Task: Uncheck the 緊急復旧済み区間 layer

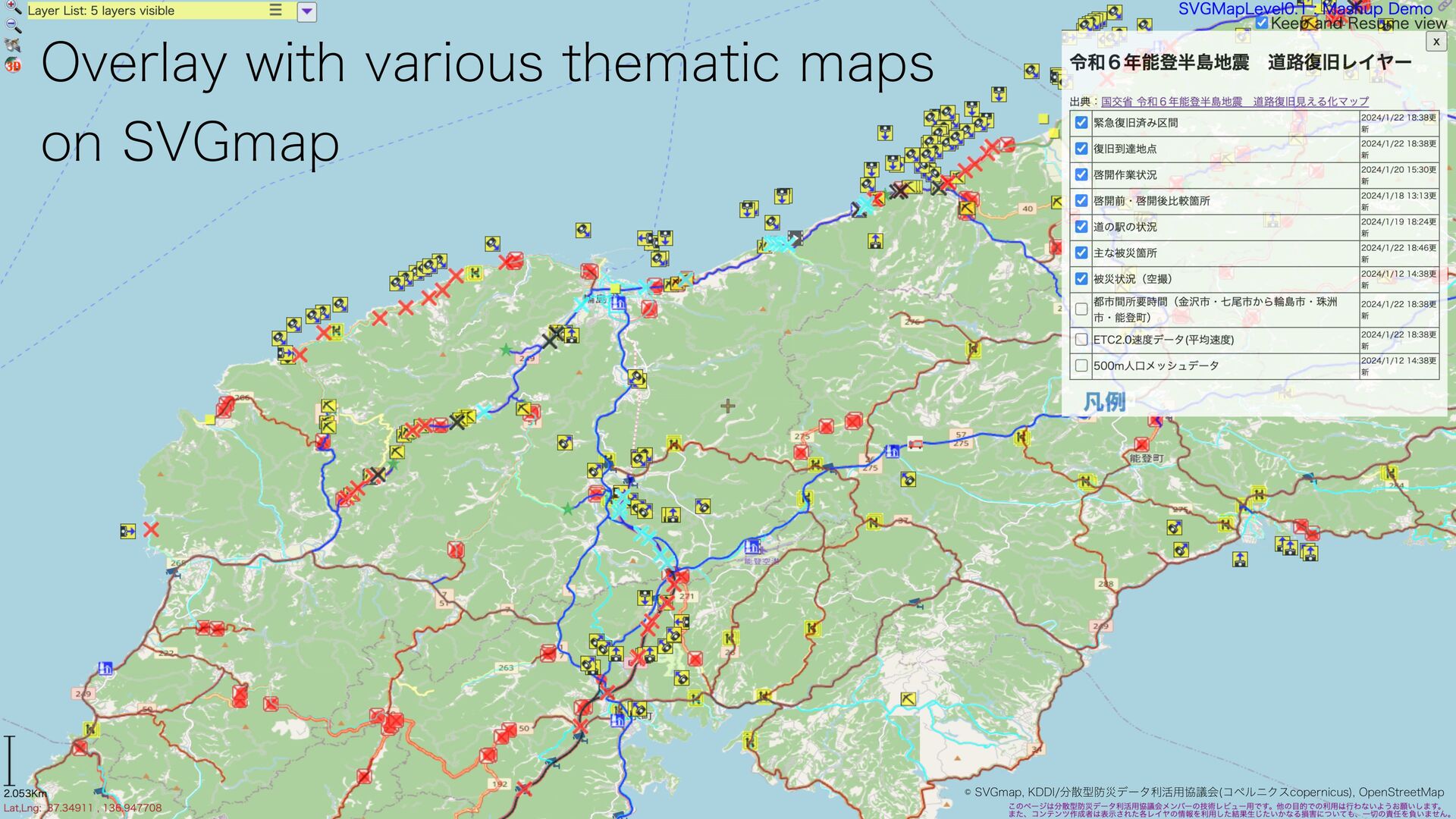Action: (1081, 123)
